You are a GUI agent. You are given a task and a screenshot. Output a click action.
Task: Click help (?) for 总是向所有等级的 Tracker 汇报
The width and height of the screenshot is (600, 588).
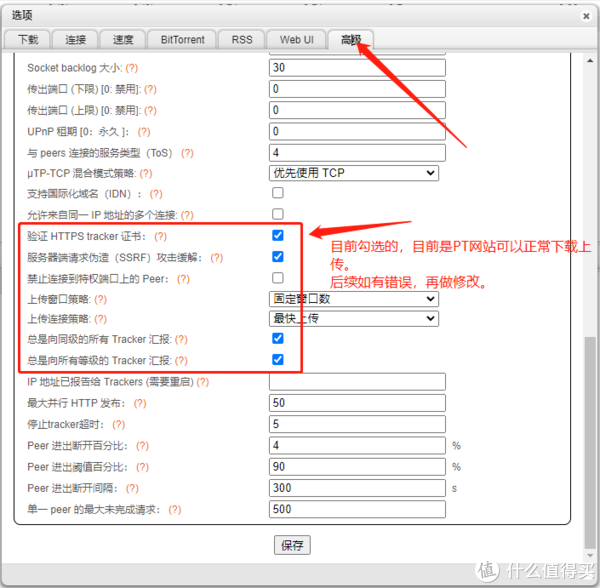pyautogui.click(x=181, y=360)
